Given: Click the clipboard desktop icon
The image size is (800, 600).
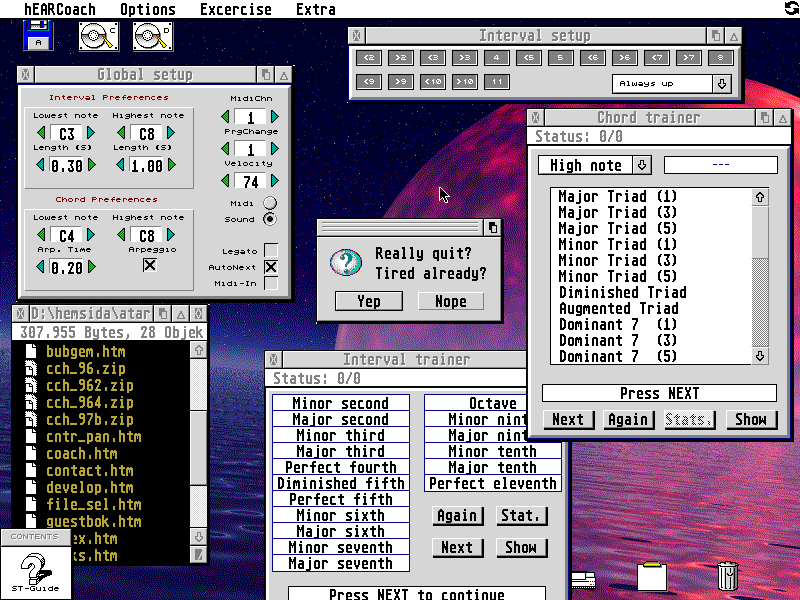Looking at the screenshot, I should (652, 577).
